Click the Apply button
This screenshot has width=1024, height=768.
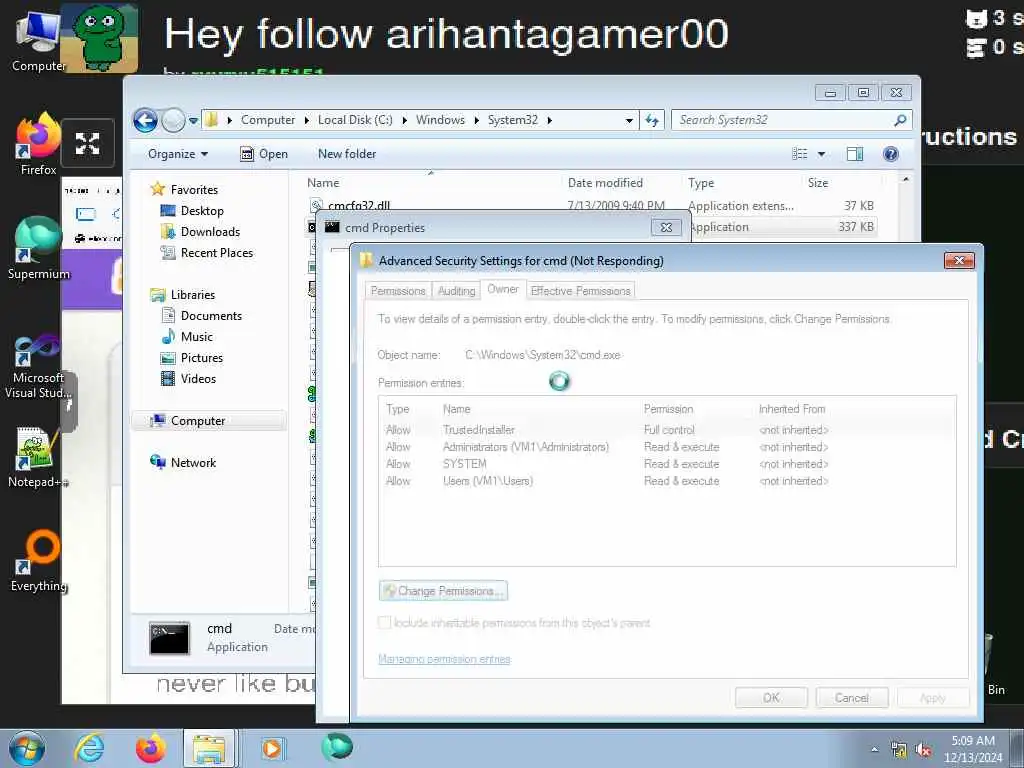pyautogui.click(x=932, y=697)
